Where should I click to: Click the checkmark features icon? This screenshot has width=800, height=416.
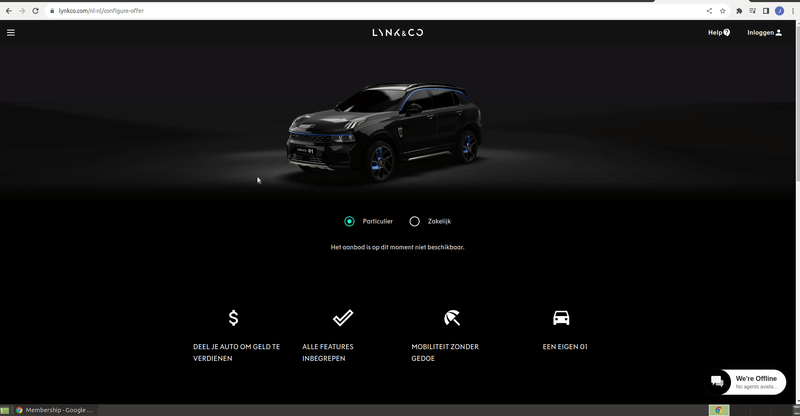[x=343, y=317]
